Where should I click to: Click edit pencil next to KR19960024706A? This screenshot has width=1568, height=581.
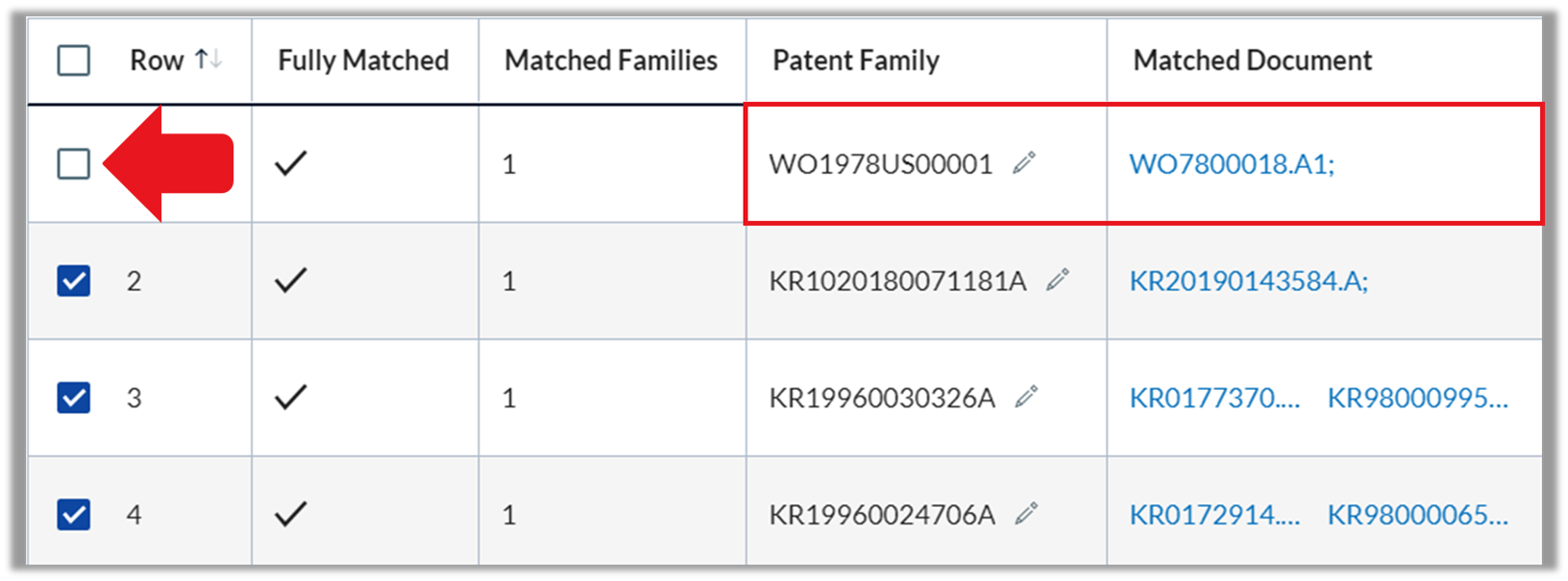(x=1027, y=514)
